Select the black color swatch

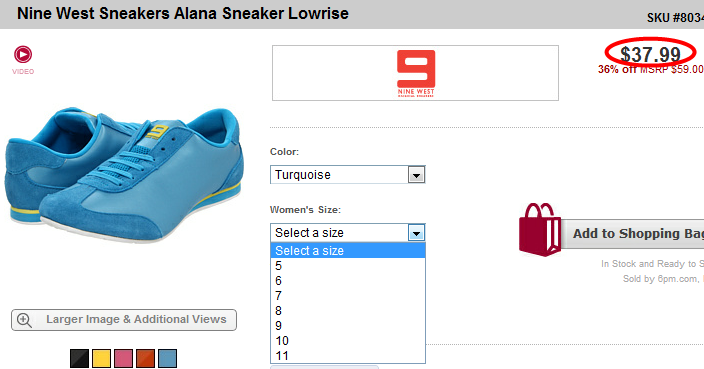[79, 358]
